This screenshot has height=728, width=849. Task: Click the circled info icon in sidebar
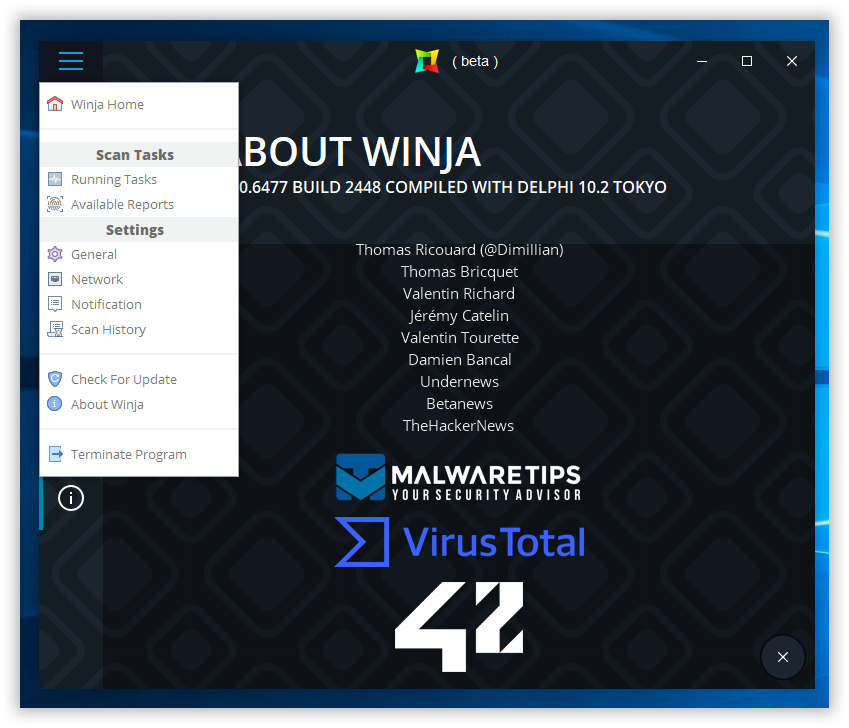[71, 498]
